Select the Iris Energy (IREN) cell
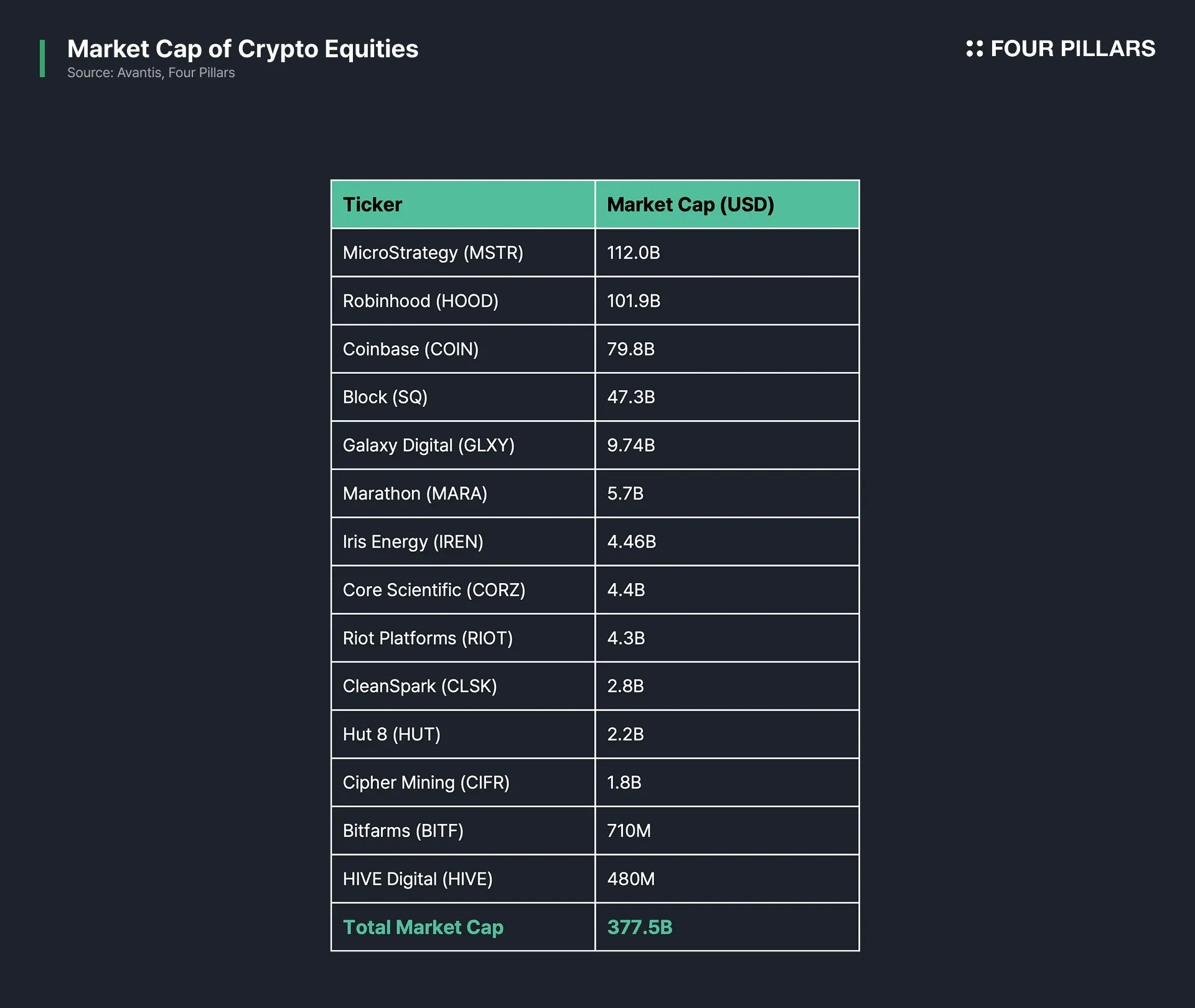 413,542
